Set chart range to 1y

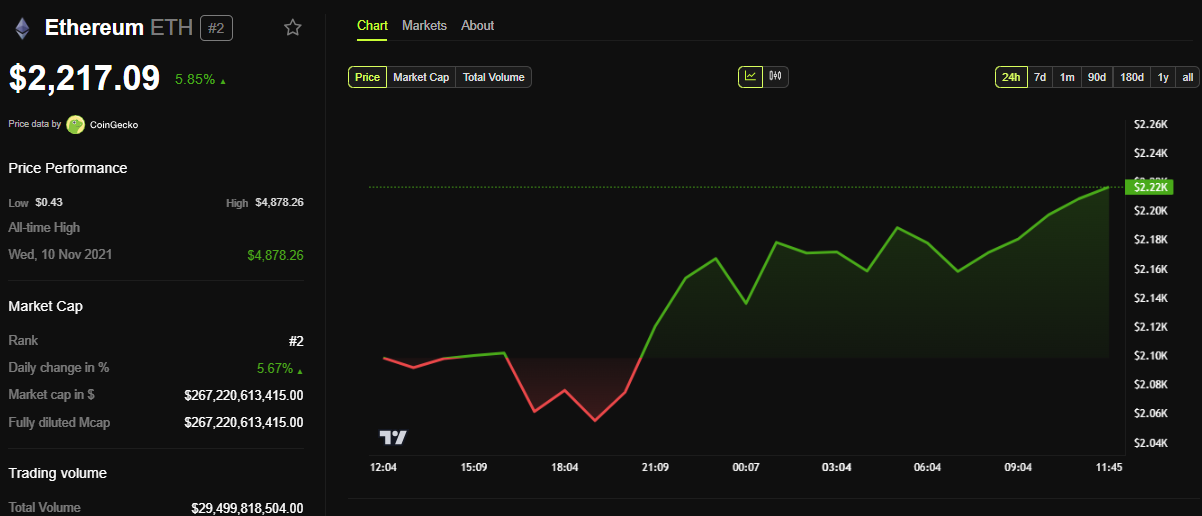tap(1163, 77)
